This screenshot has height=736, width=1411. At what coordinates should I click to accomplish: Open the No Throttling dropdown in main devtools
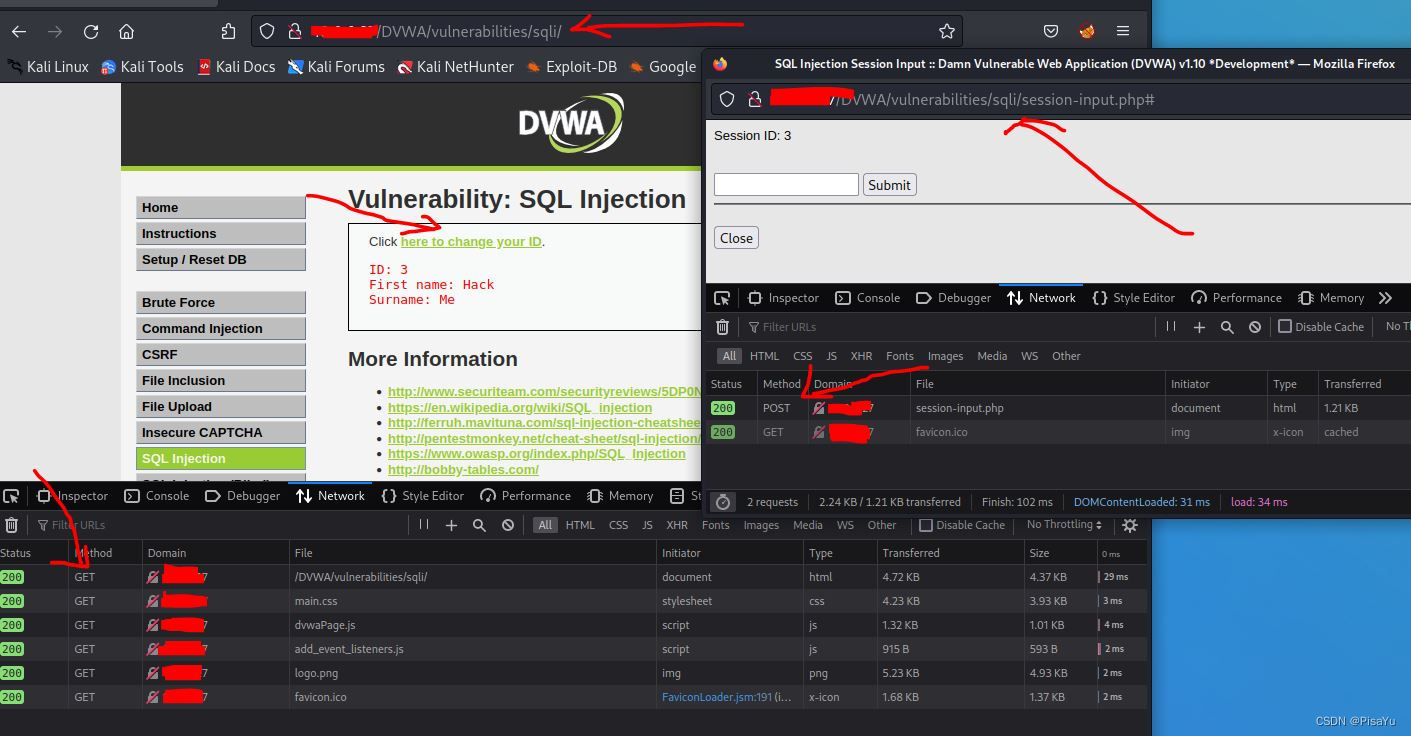1065,525
